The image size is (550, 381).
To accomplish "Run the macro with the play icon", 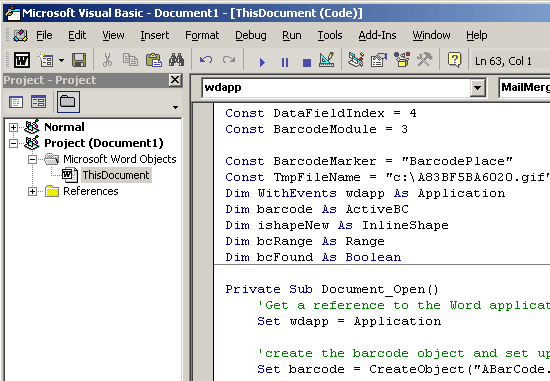I will (x=262, y=62).
